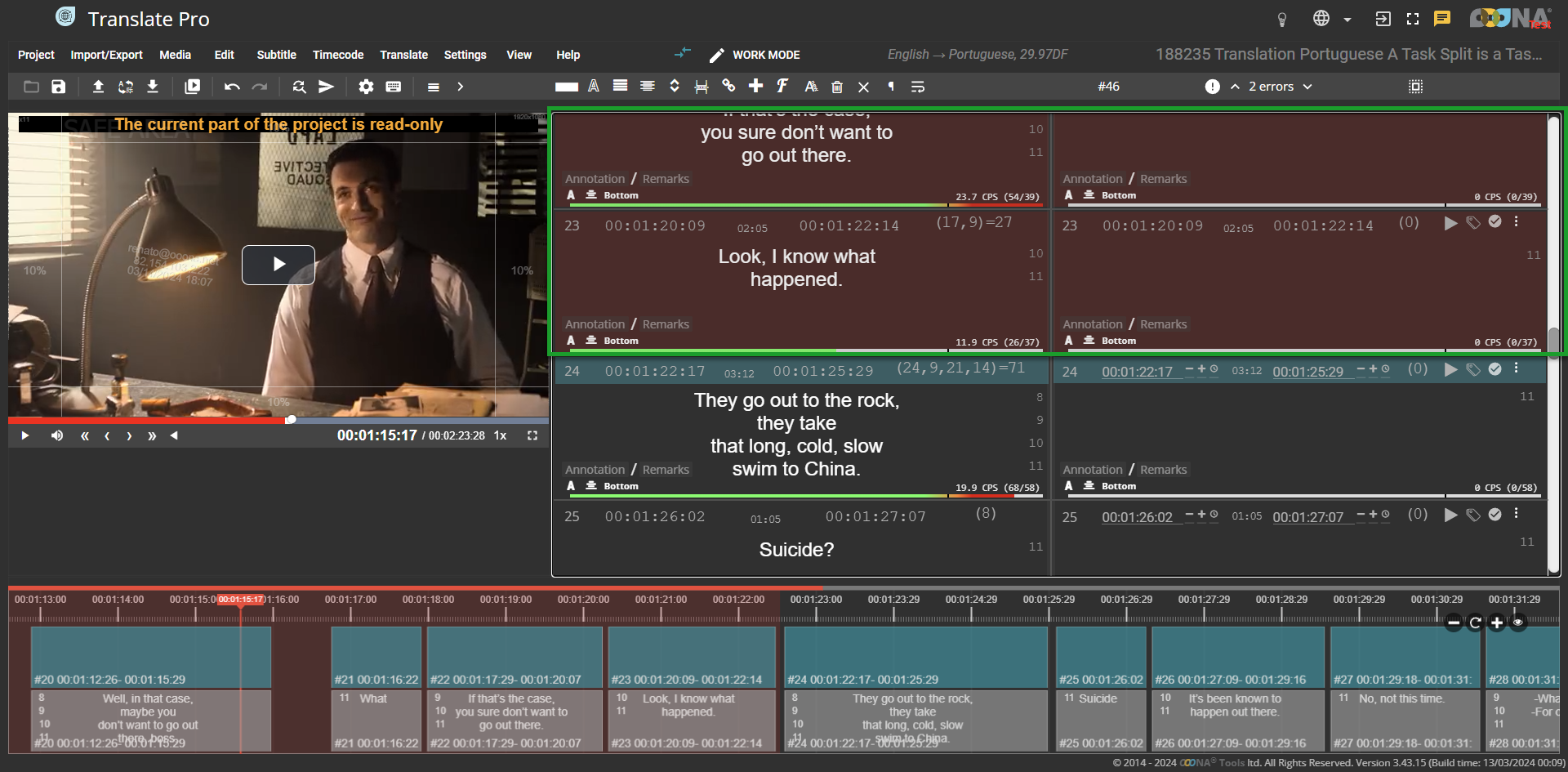
Task: Click the Save project icon
Action: click(x=59, y=87)
